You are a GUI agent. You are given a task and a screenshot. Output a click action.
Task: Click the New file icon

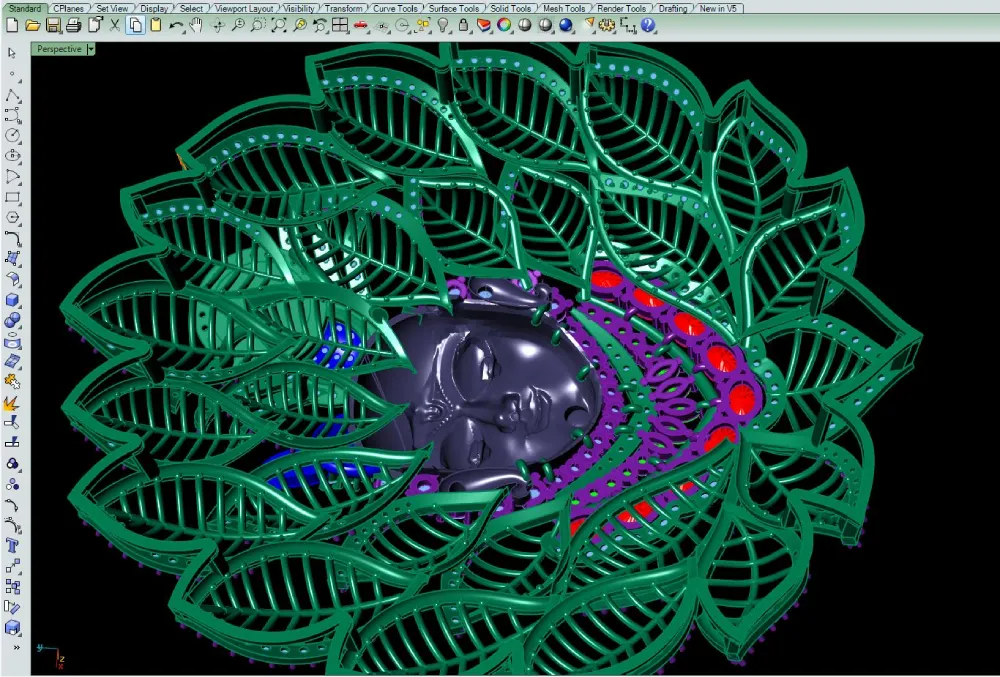click(11, 25)
